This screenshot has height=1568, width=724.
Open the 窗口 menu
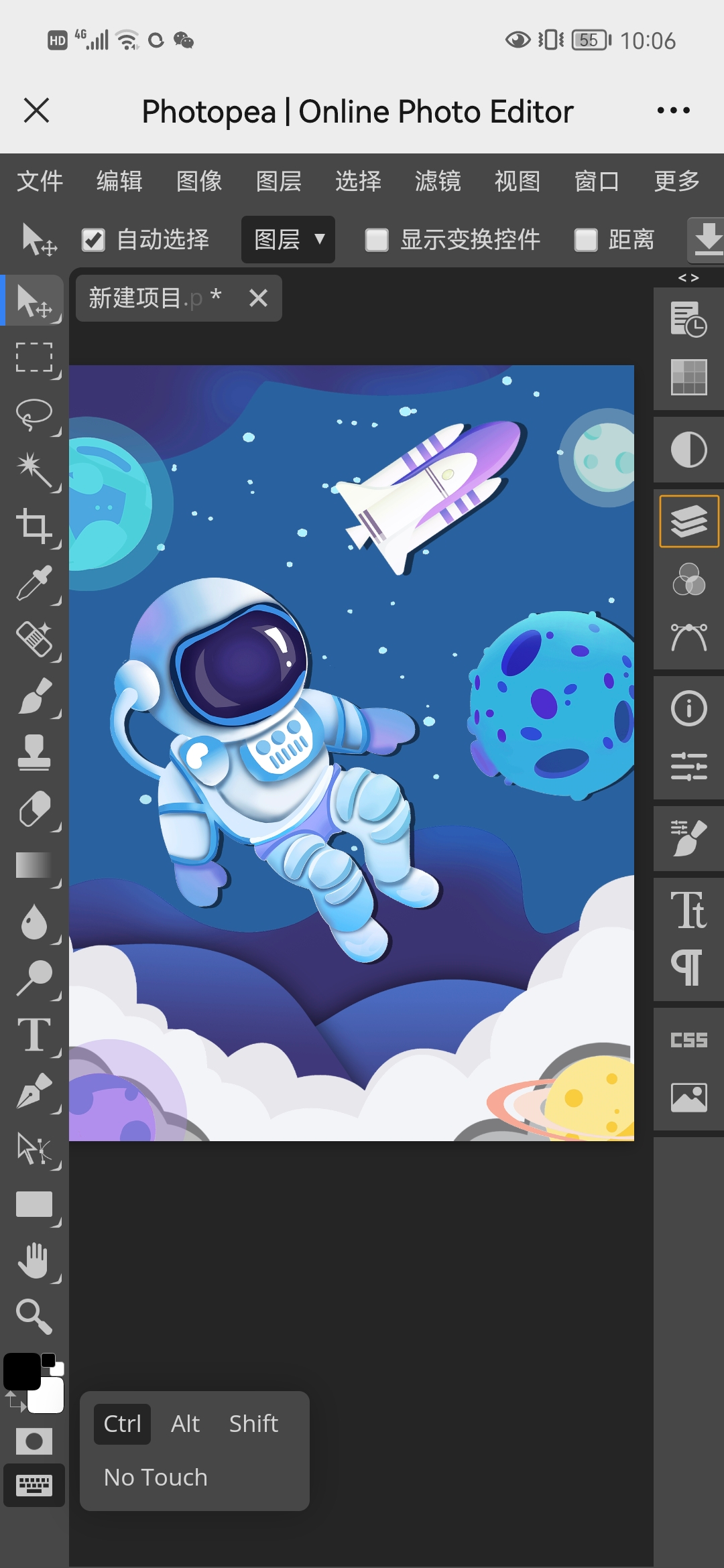[597, 181]
